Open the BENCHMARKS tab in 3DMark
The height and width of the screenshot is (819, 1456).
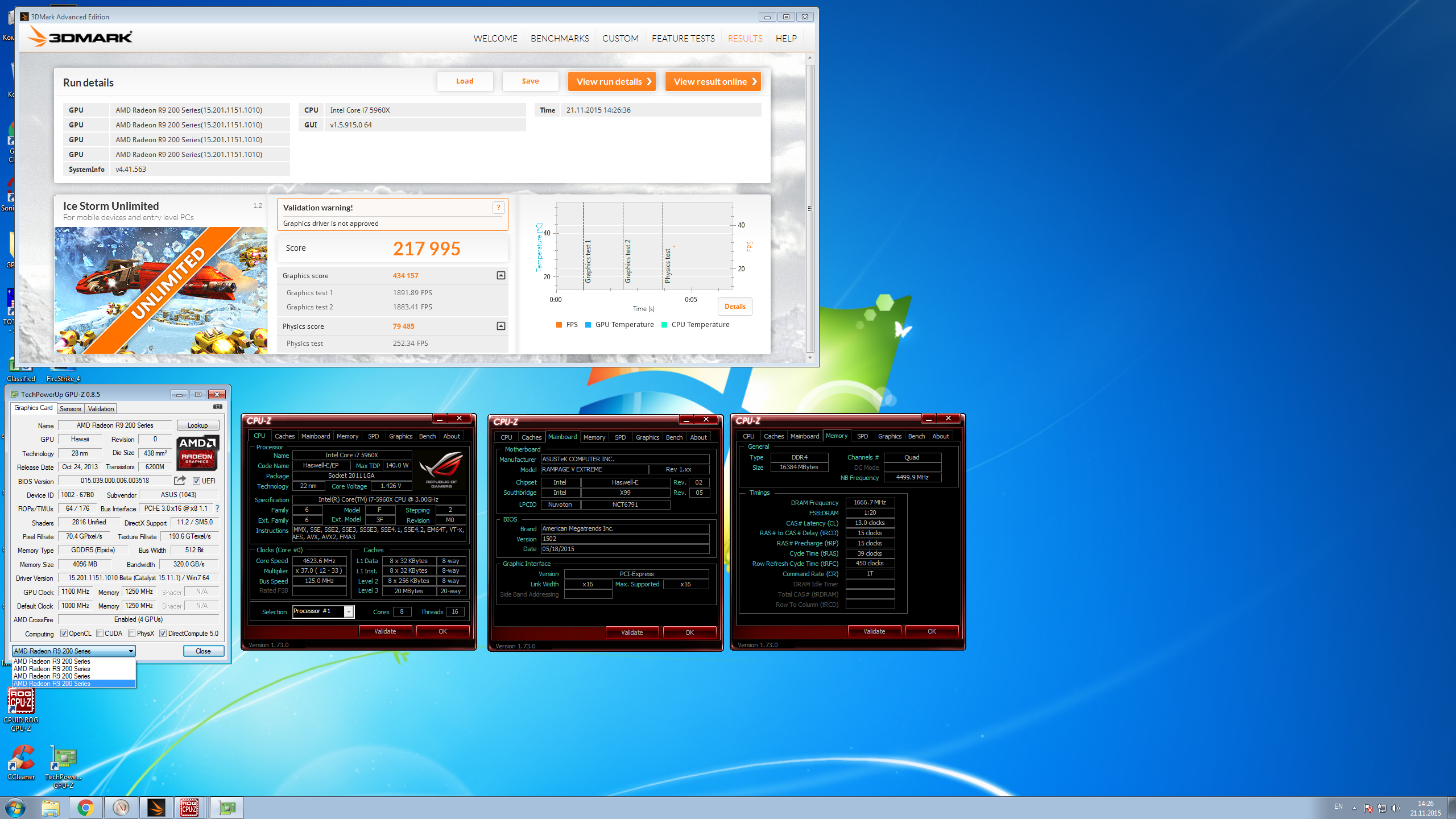[560, 38]
